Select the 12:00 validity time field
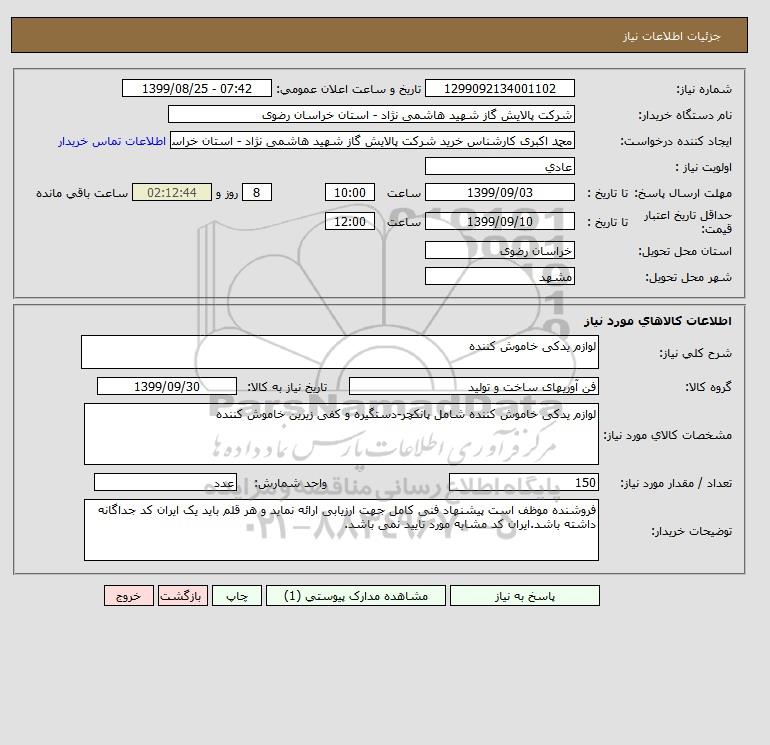 point(350,221)
